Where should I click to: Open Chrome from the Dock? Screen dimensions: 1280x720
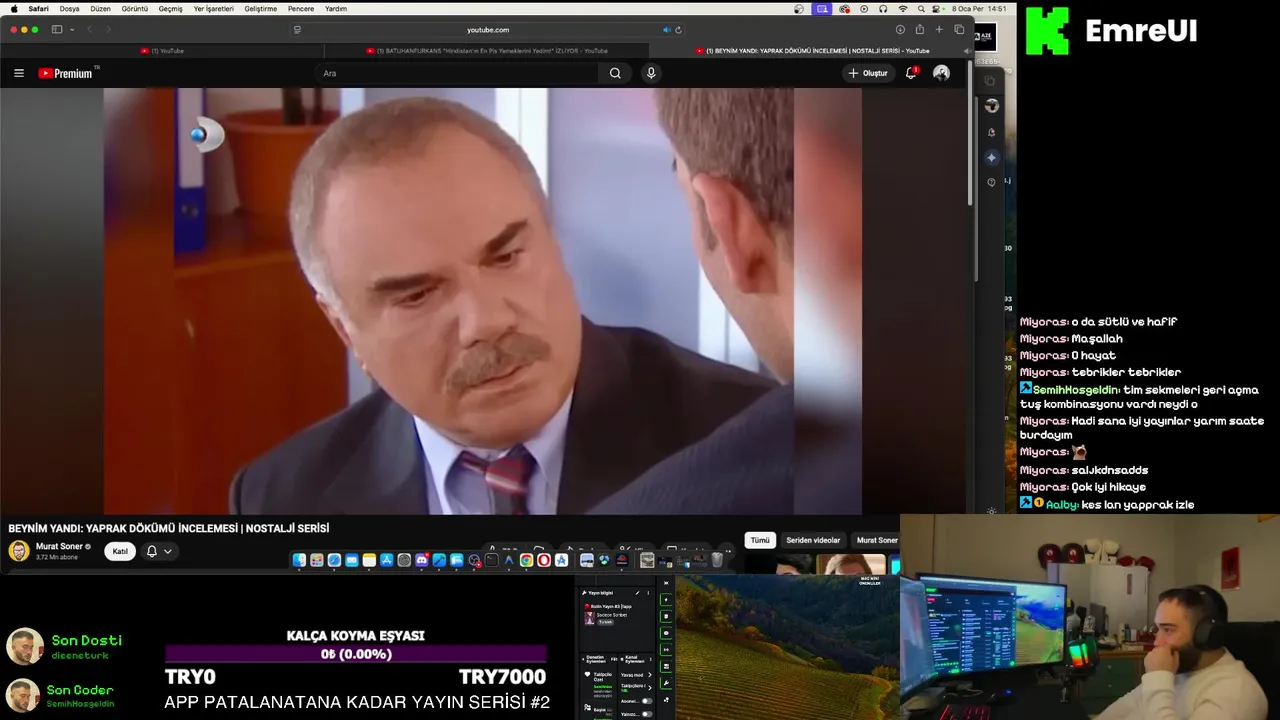click(x=526, y=560)
